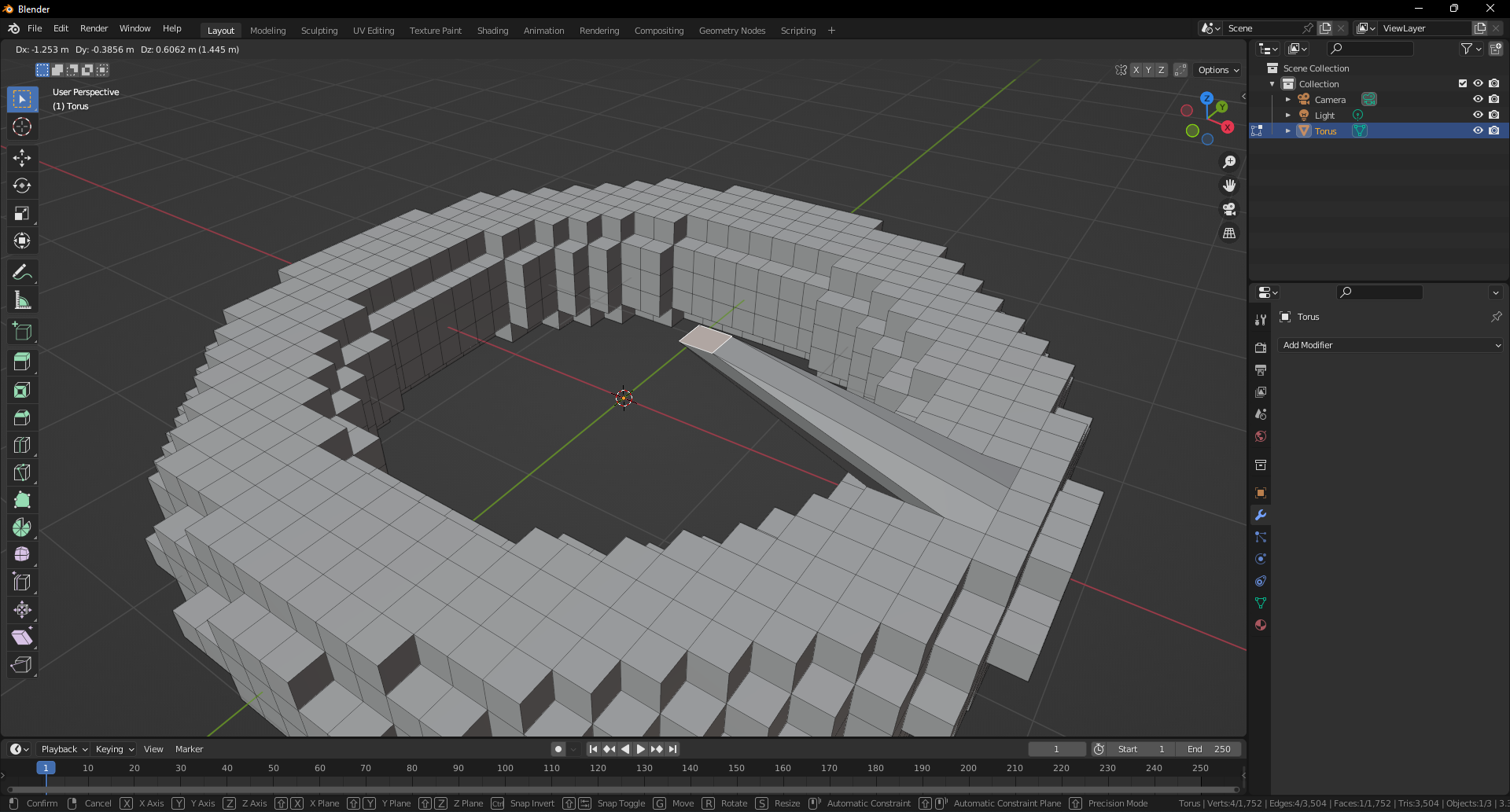Open Modifier properties wrench tab
Image resolution: width=1510 pixels, height=812 pixels.
pos(1261,515)
